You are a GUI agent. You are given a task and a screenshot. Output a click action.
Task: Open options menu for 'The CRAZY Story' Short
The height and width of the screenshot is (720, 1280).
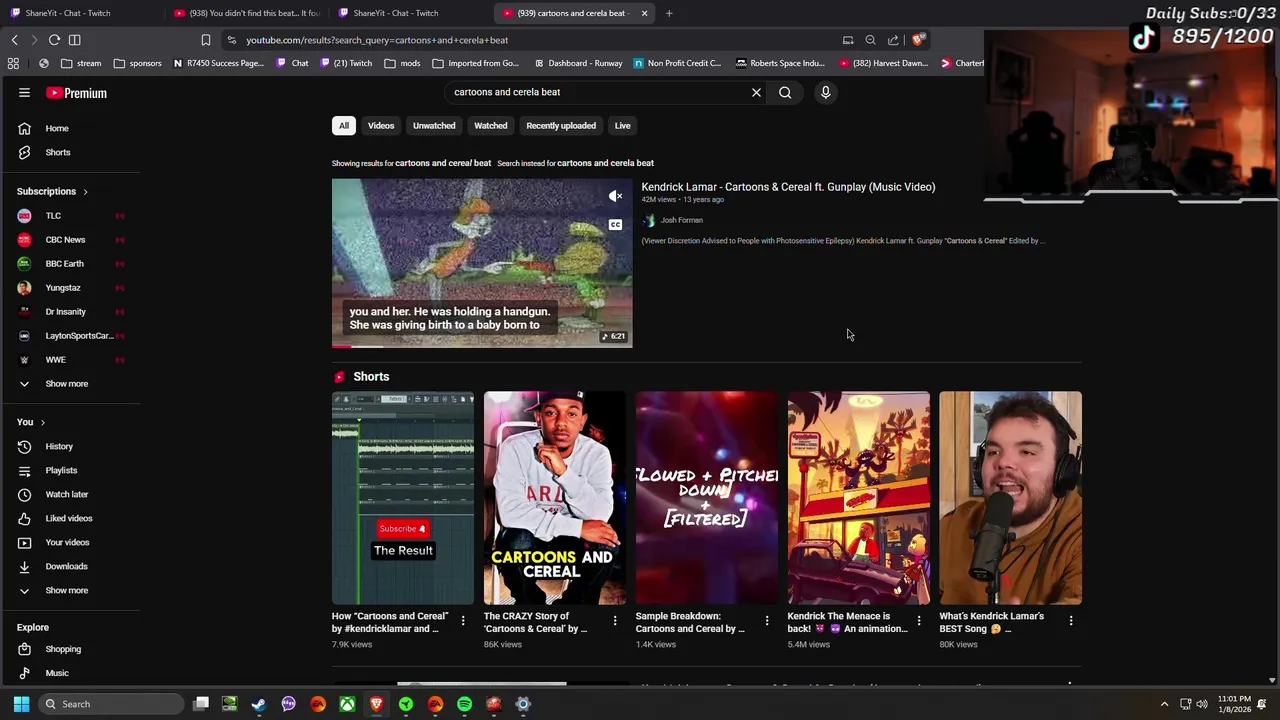(x=614, y=621)
